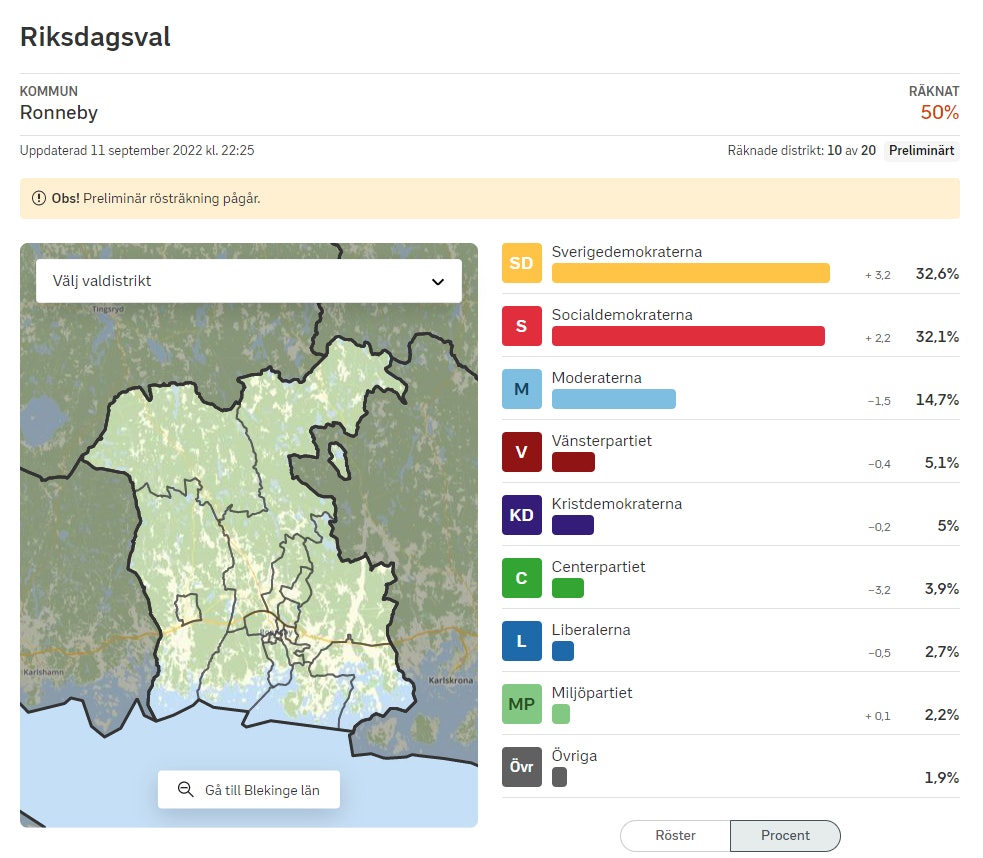Click the Moderaterna blue result bar

coord(613,399)
